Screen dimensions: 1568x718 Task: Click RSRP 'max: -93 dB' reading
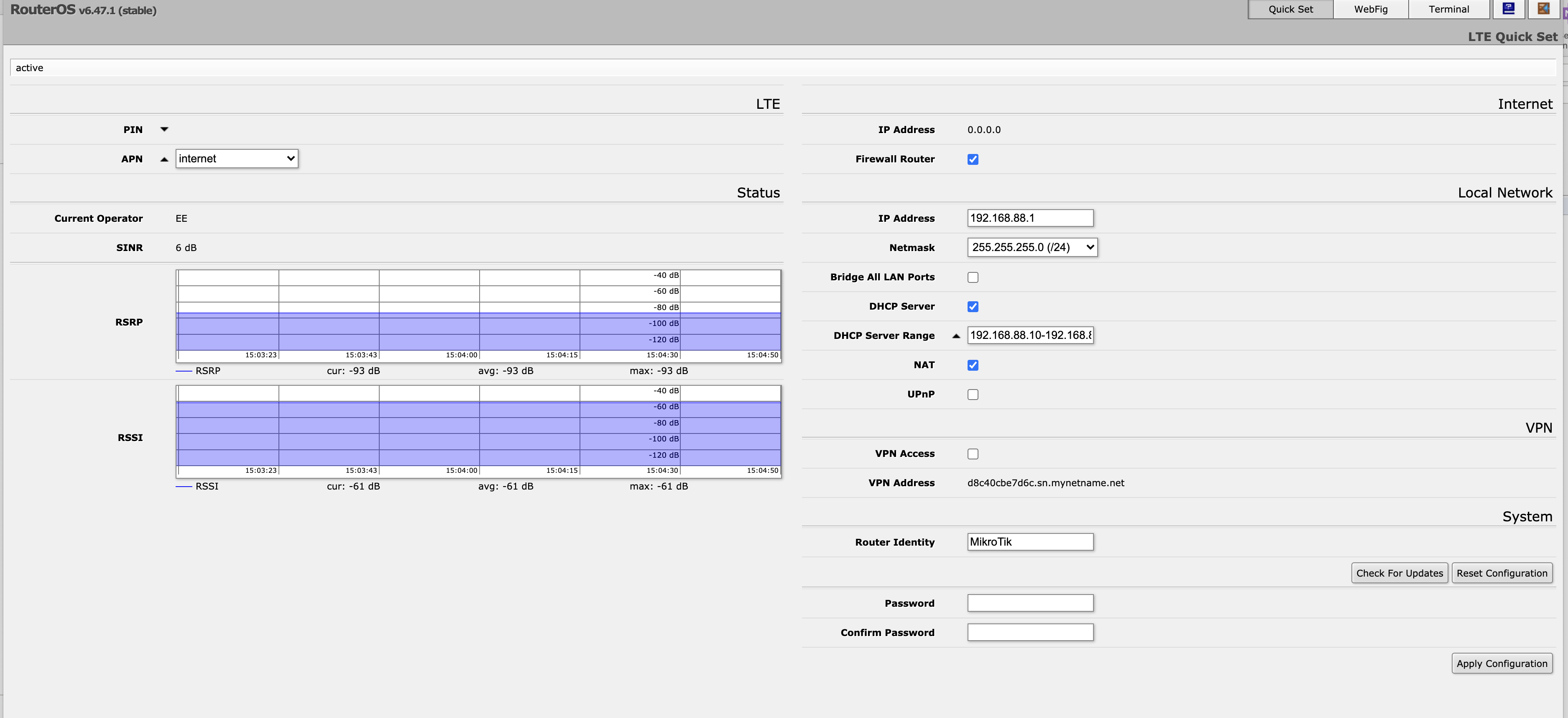(x=659, y=371)
